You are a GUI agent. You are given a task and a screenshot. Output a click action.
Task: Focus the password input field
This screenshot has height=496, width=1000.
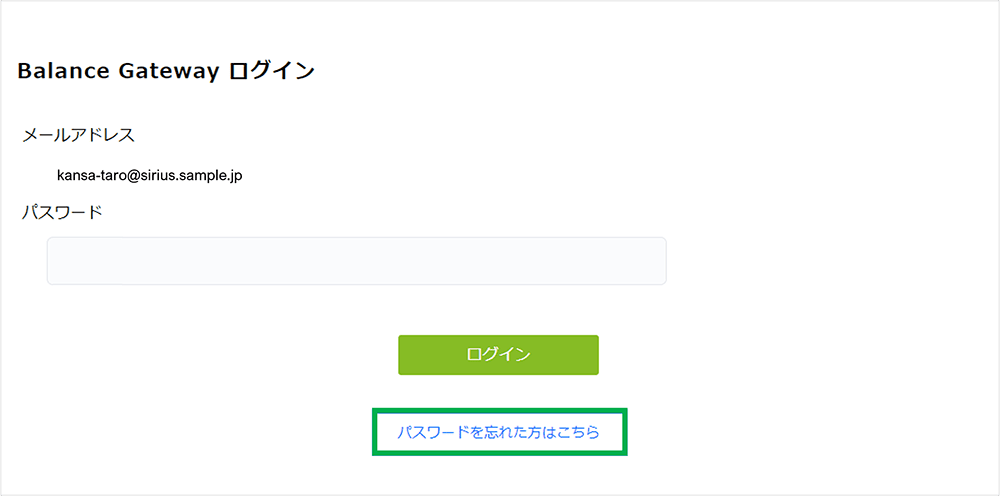pos(356,261)
